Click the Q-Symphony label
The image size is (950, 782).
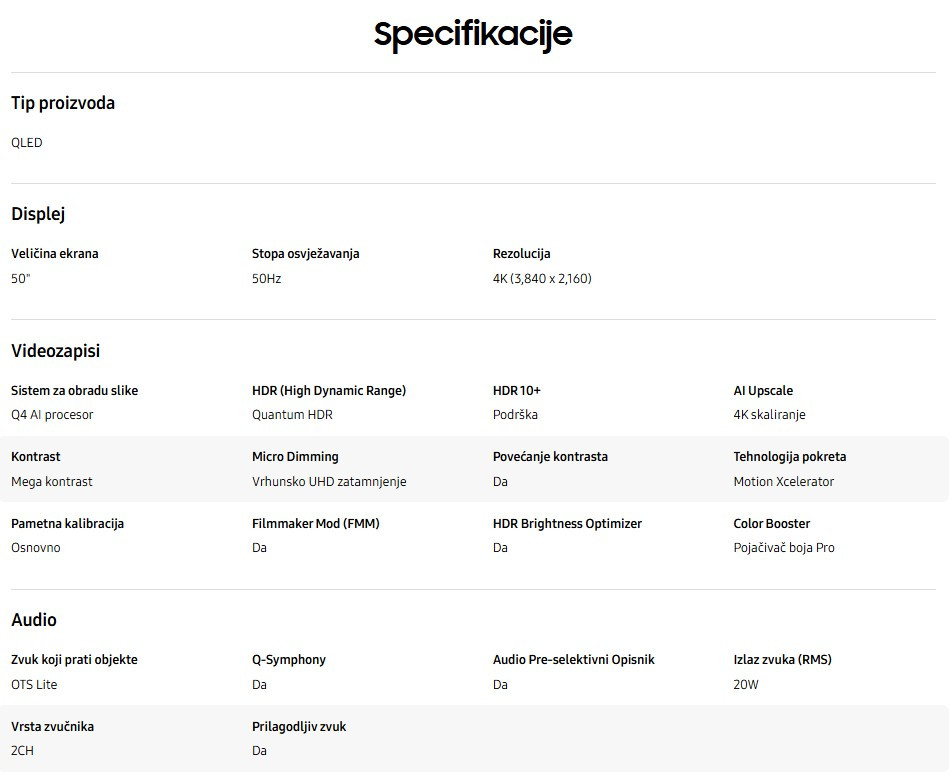[289, 660]
